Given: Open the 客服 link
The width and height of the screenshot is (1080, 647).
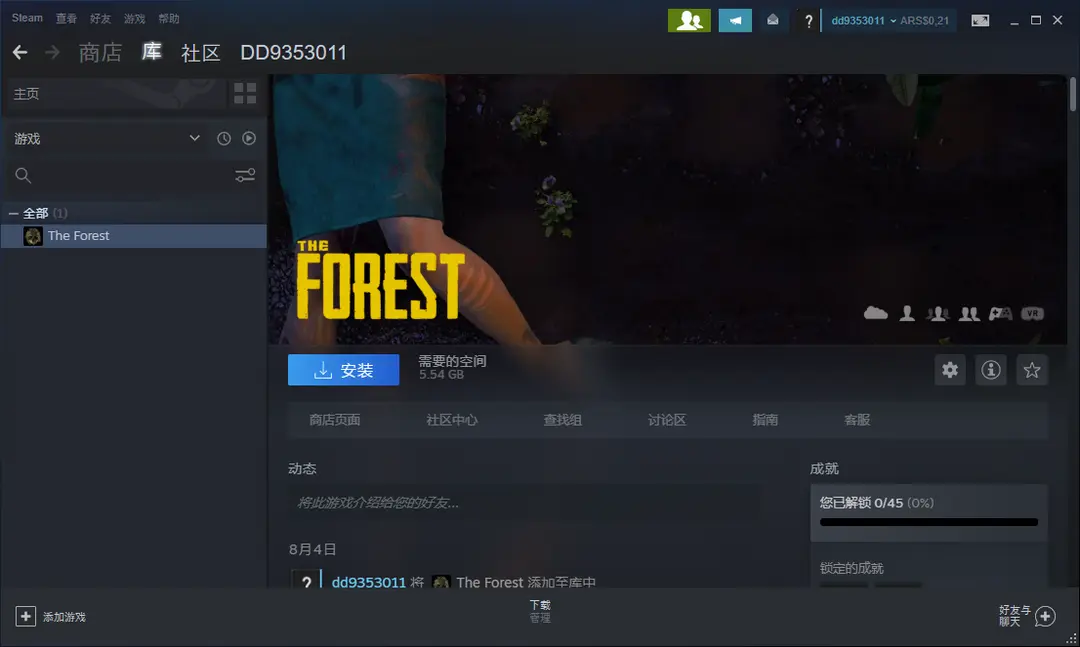Looking at the screenshot, I should pos(858,420).
